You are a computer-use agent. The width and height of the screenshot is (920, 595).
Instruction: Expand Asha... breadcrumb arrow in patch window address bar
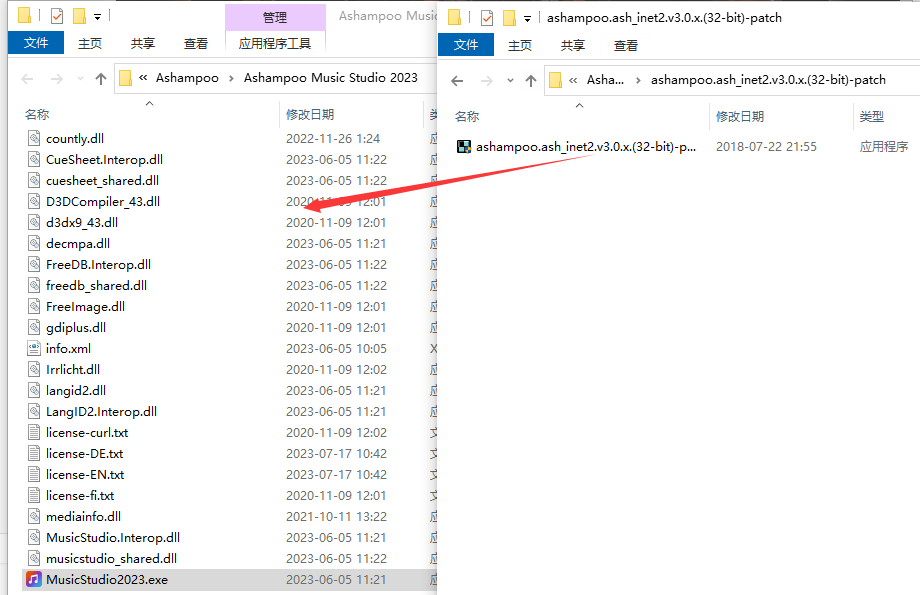[x=638, y=80]
